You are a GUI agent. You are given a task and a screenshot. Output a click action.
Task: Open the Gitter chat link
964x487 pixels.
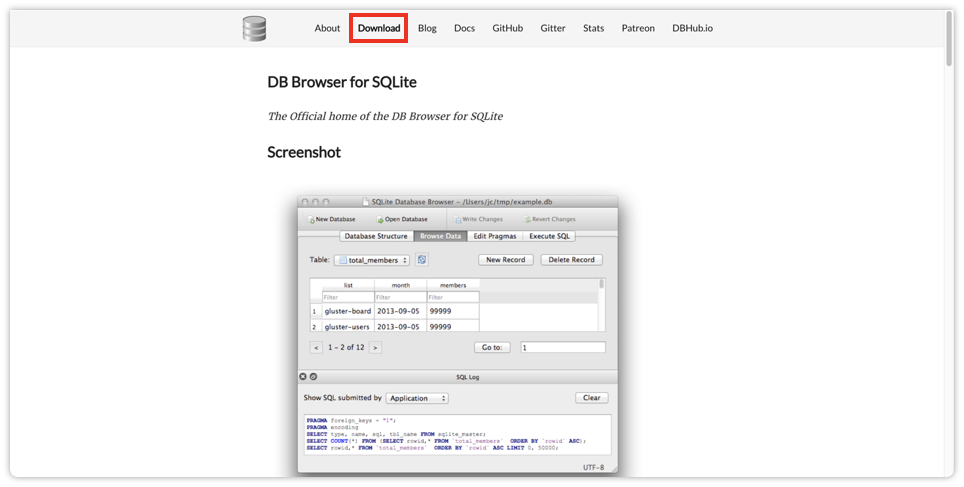tap(553, 28)
